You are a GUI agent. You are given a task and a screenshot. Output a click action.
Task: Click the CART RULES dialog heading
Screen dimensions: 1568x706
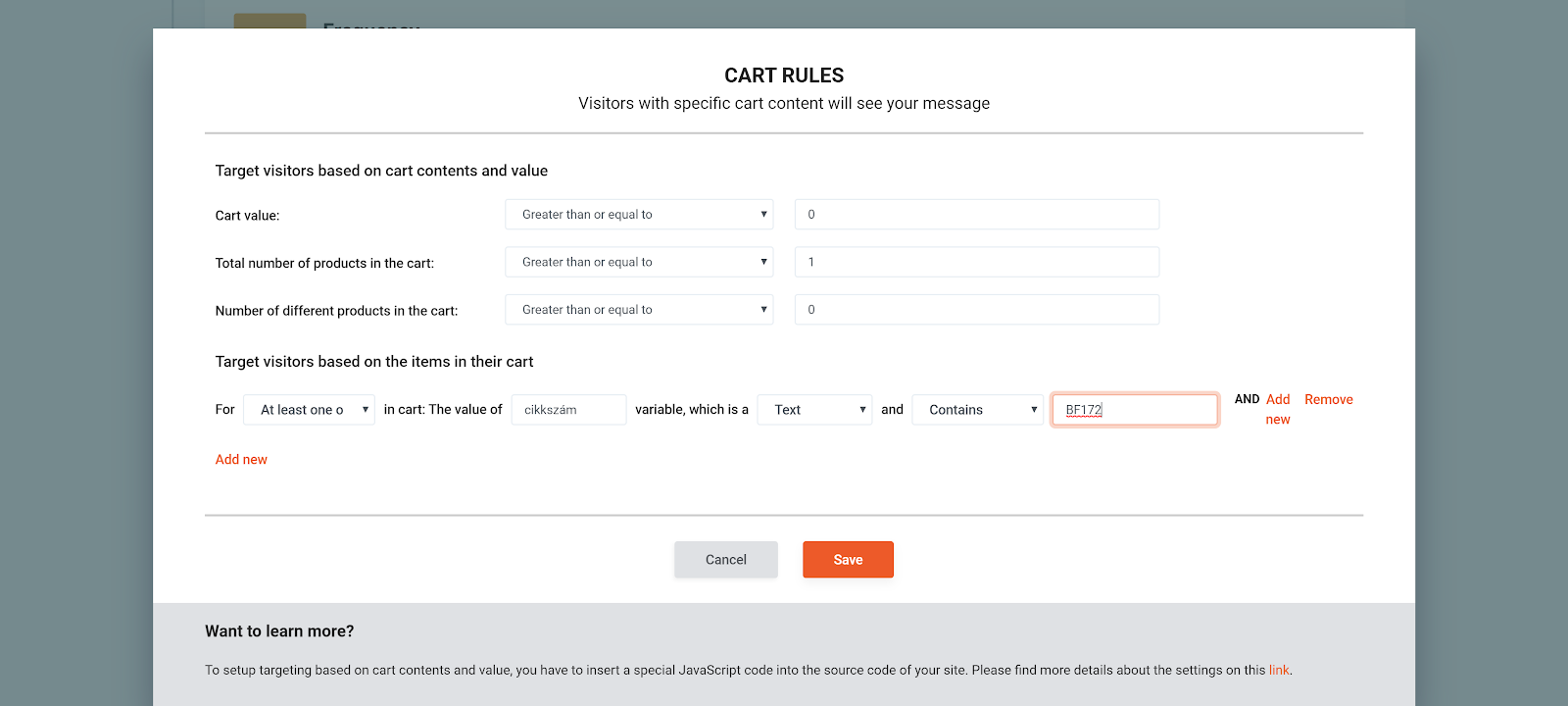click(x=784, y=76)
